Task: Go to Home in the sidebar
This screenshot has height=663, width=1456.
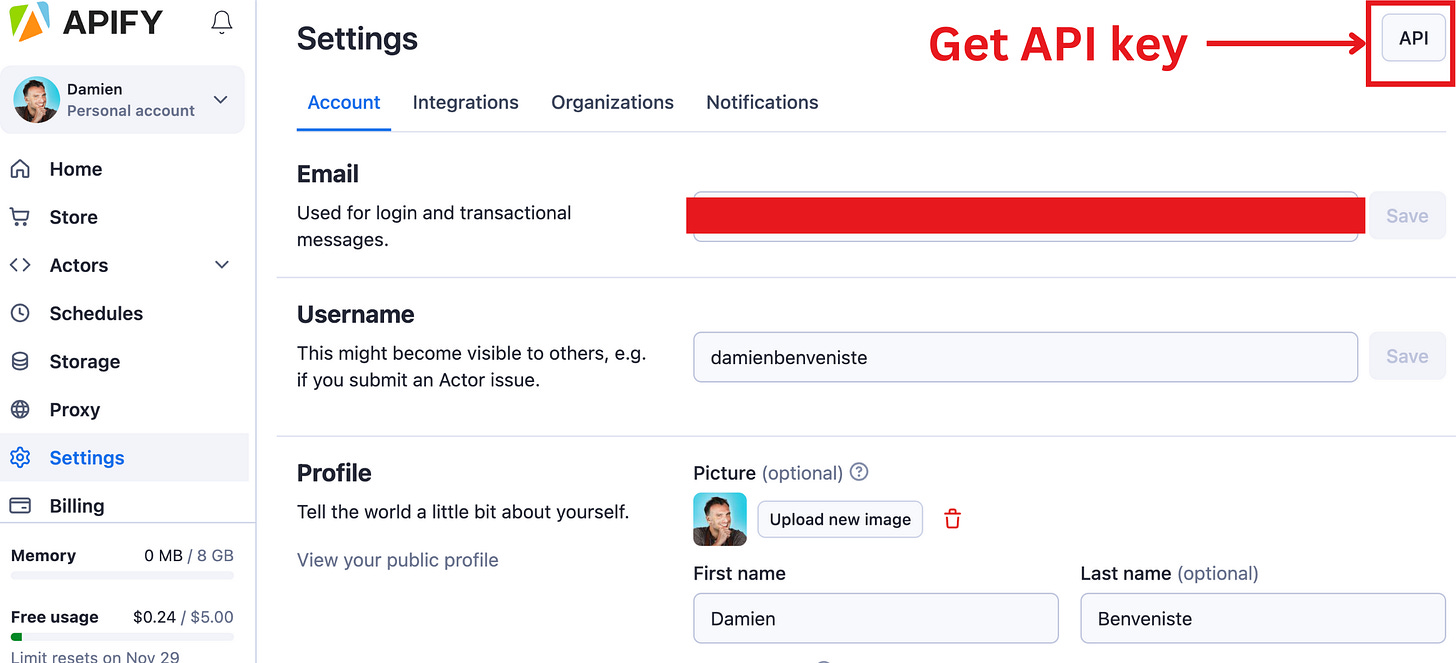Action: pos(75,169)
